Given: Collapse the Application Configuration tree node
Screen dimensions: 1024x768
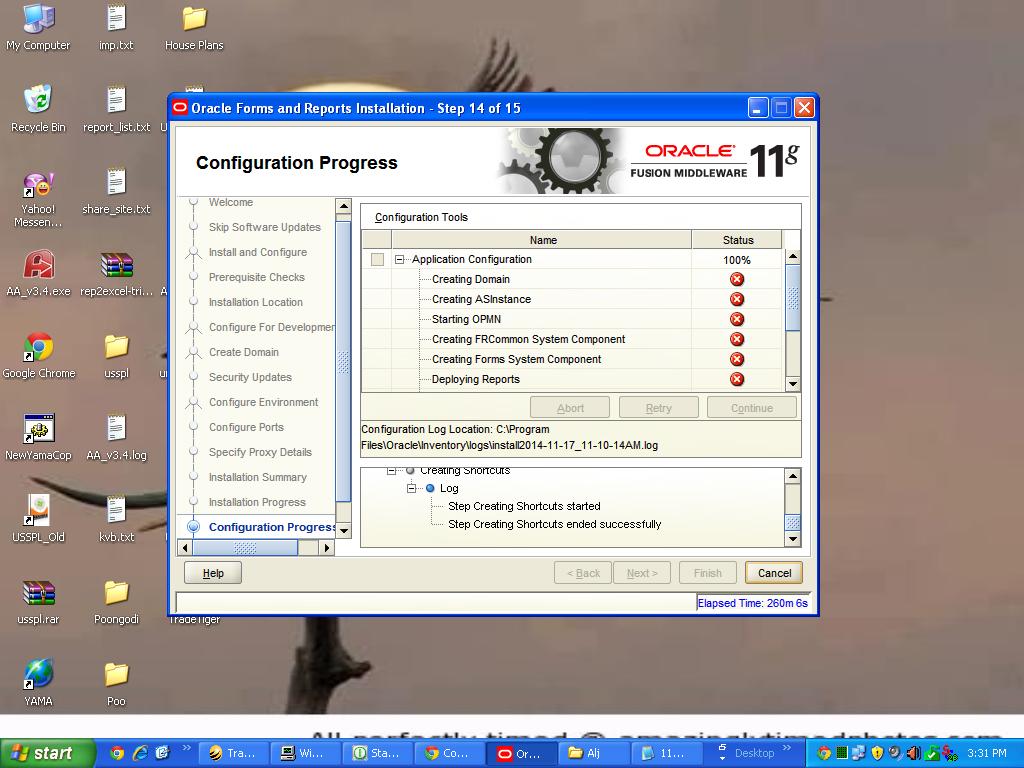Looking at the screenshot, I should tap(400, 260).
